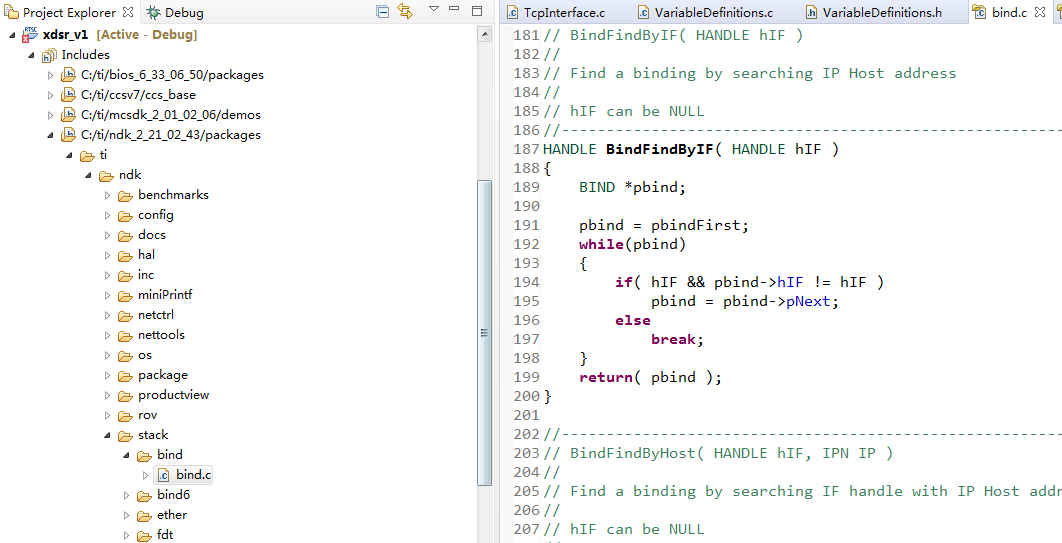Click the Includes node icon
This screenshot has height=543, width=1062.
click(x=49, y=55)
